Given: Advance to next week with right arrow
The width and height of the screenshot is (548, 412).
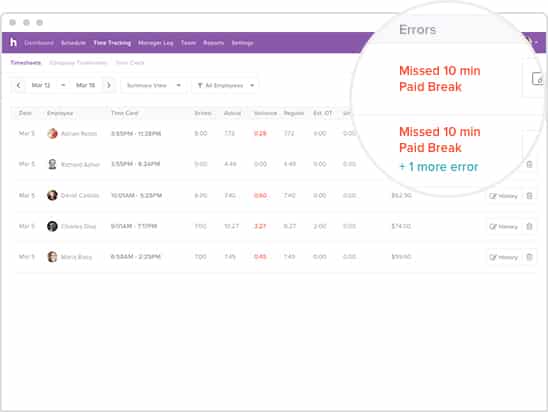Looking at the screenshot, I should 109,85.
